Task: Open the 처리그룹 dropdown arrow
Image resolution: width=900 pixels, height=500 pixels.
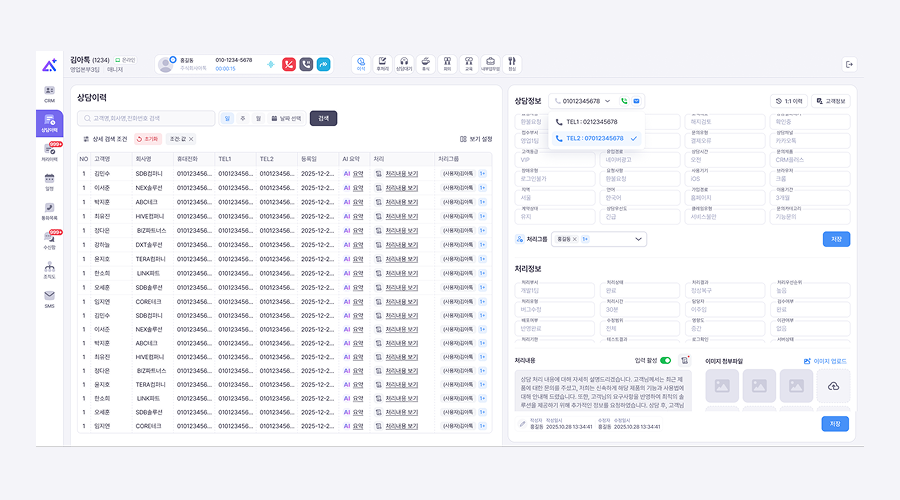Action: click(x=639, y=239)
